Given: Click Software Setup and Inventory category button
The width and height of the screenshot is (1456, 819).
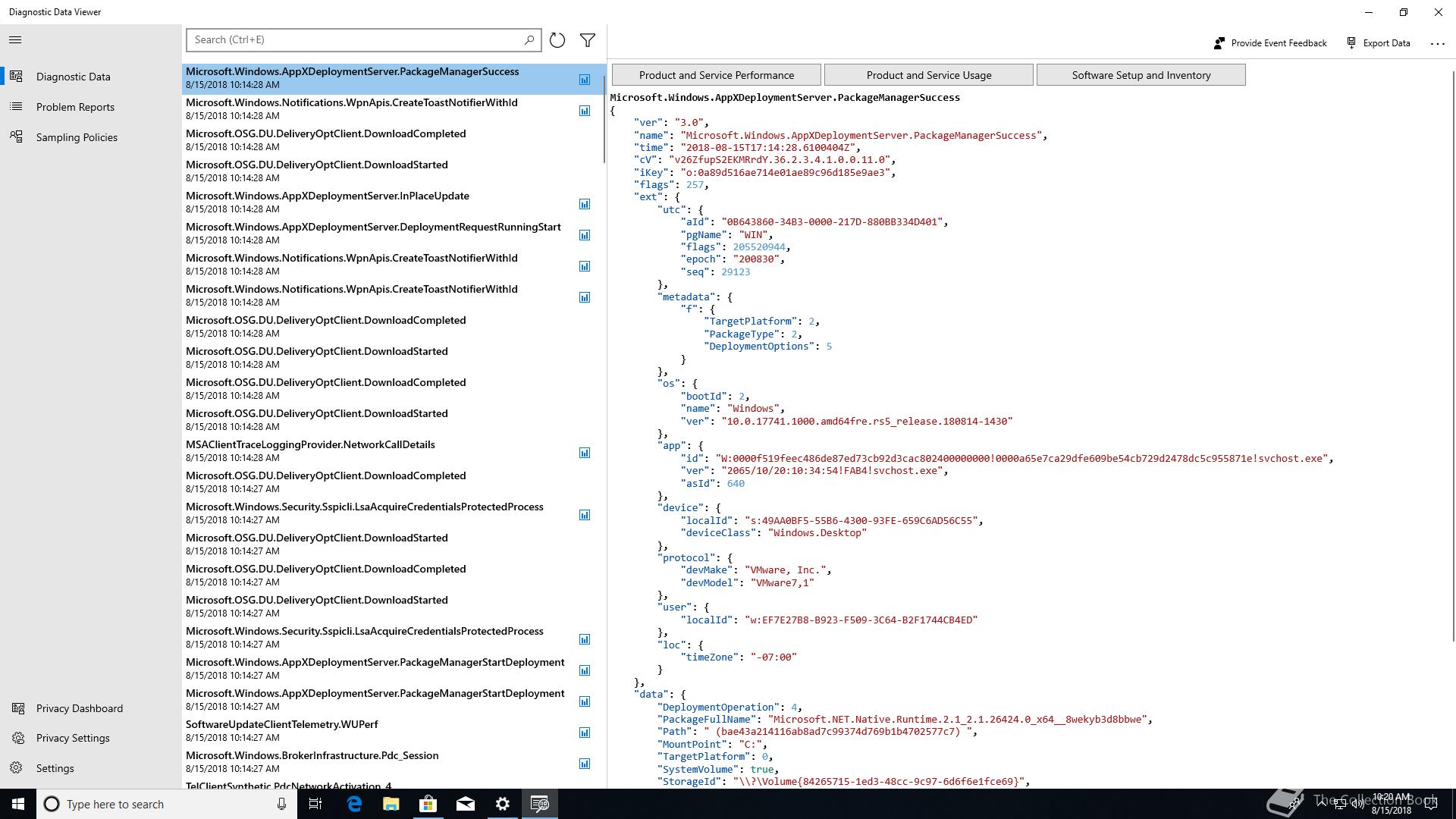Looking at the screenshot, I should [x=1141, y=75].
